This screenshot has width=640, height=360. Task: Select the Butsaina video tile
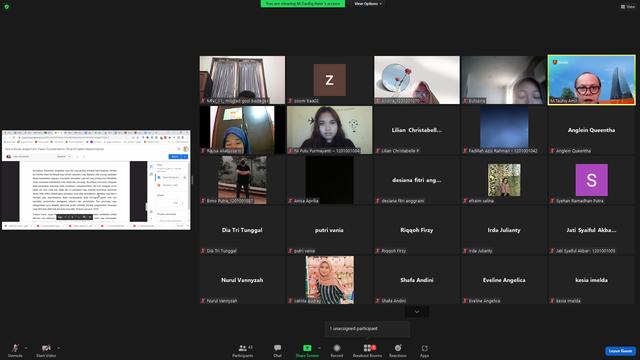(504, 80)
